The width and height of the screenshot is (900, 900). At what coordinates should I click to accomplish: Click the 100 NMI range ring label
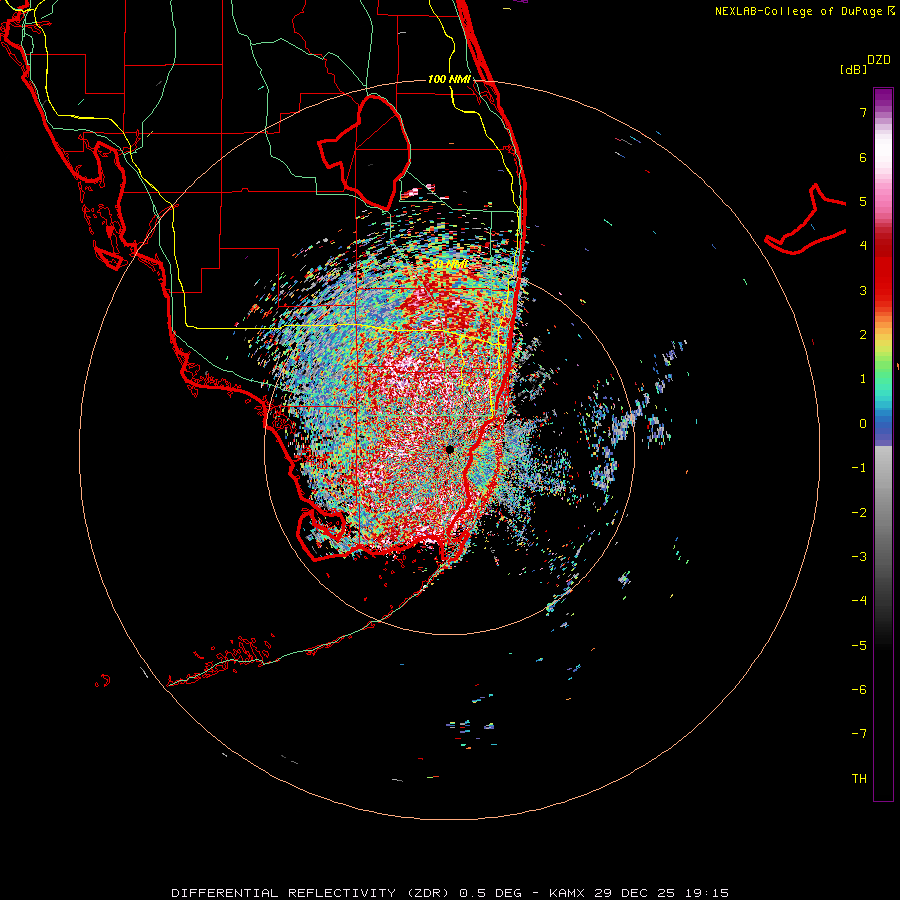[x=449, y=79]
